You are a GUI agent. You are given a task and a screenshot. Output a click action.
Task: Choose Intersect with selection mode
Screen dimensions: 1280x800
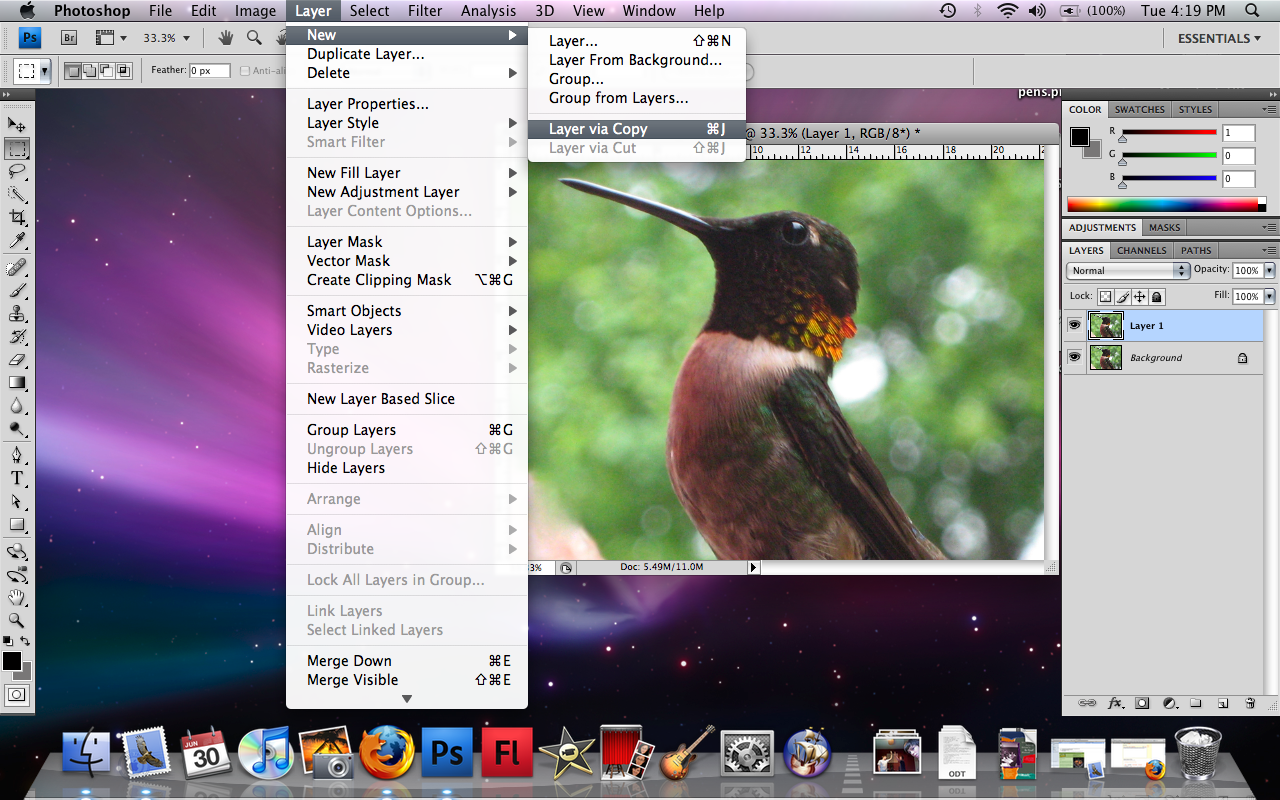[124, 71]
